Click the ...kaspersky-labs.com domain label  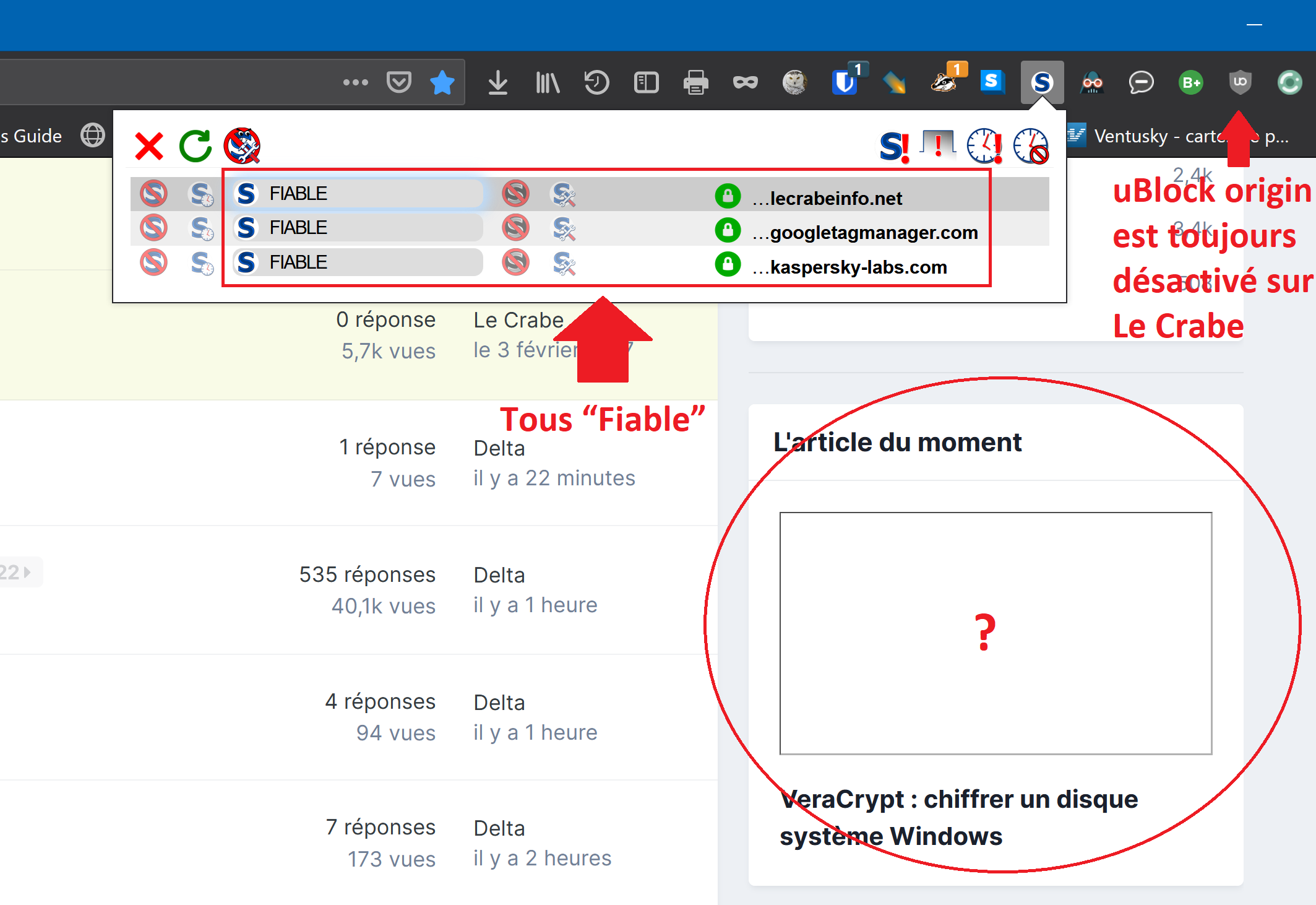pos(849,267)
